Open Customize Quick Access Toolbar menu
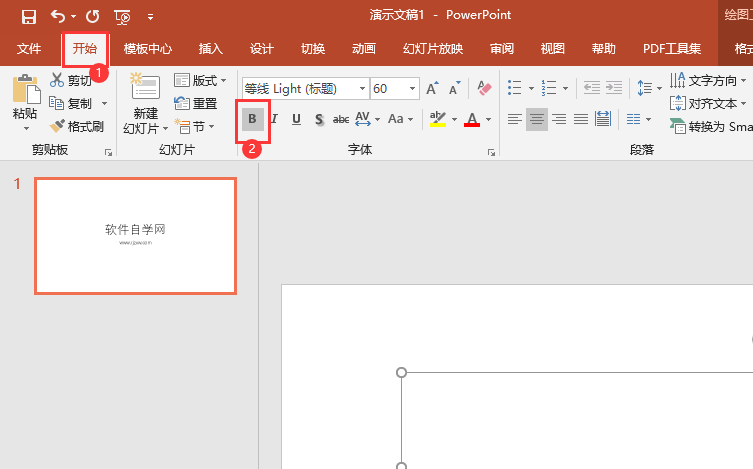 pos(150,17)
